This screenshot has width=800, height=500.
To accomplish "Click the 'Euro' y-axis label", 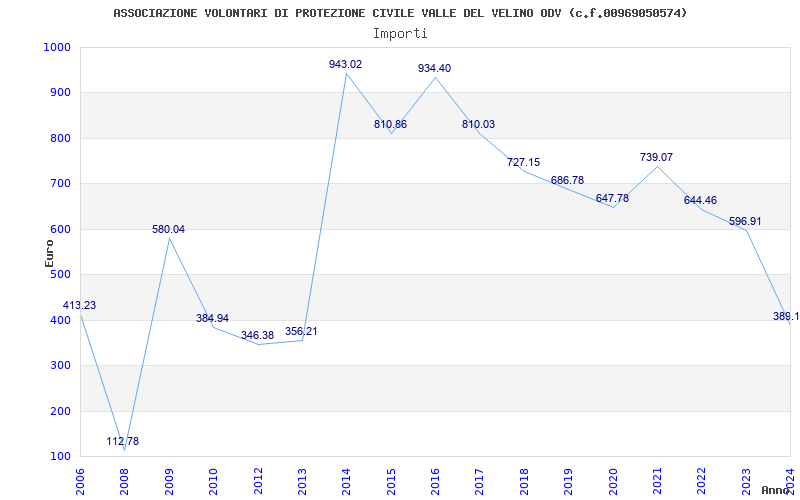I will click(49, 253).
